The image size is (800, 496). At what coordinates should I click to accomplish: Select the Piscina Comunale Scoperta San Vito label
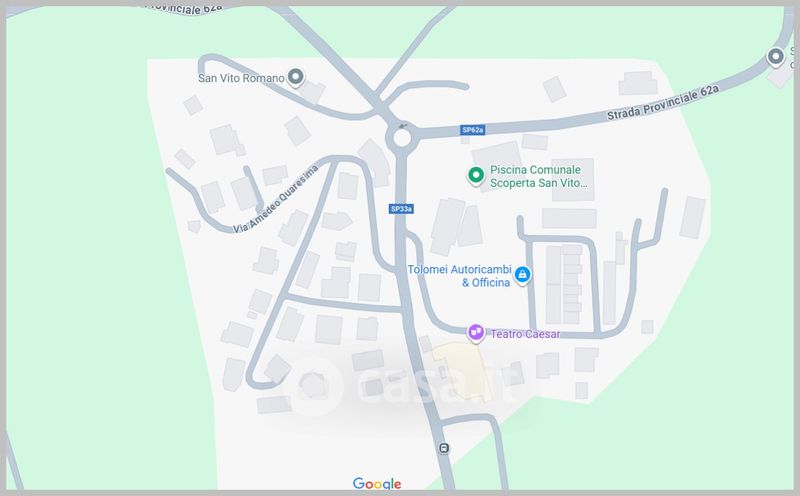(538, 176)
